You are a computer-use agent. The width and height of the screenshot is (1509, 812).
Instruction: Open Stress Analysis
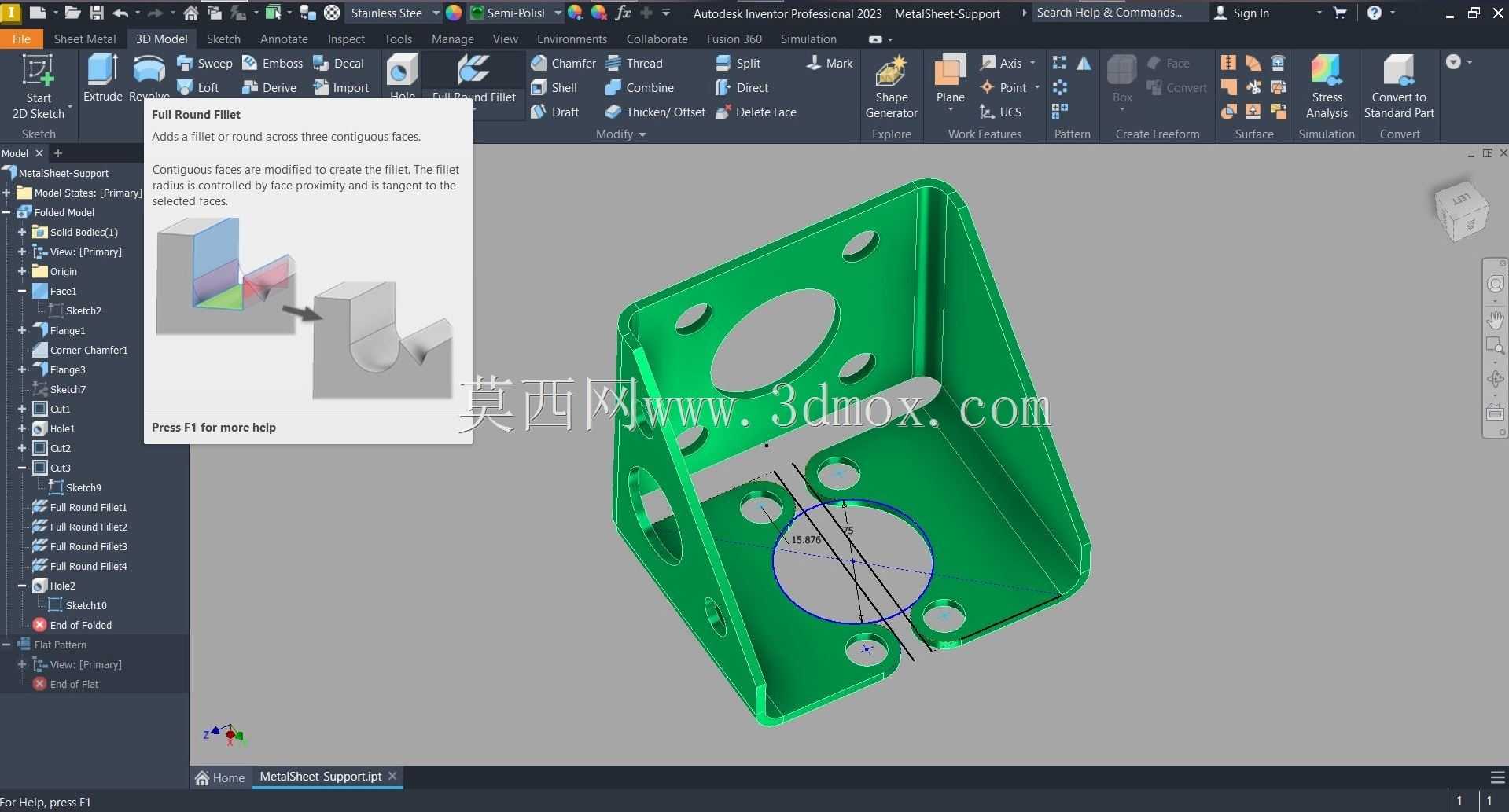pyautogui.click(x=1327, y=86)
